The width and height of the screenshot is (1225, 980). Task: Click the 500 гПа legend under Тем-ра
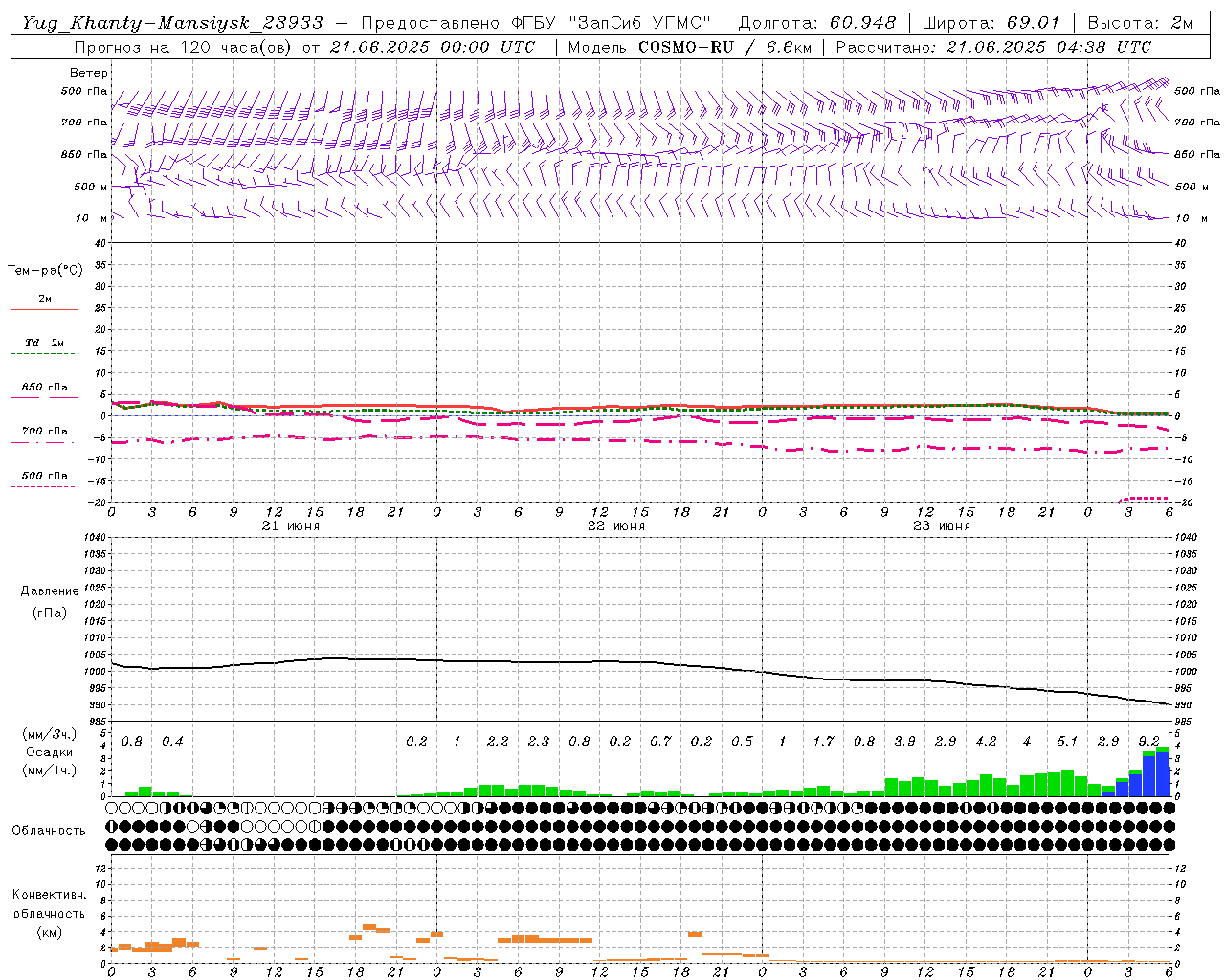point(44,476)
